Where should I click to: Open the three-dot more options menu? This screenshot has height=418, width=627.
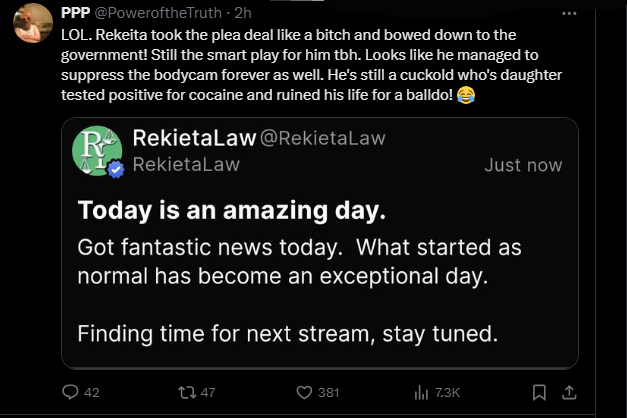pos(570,14)
